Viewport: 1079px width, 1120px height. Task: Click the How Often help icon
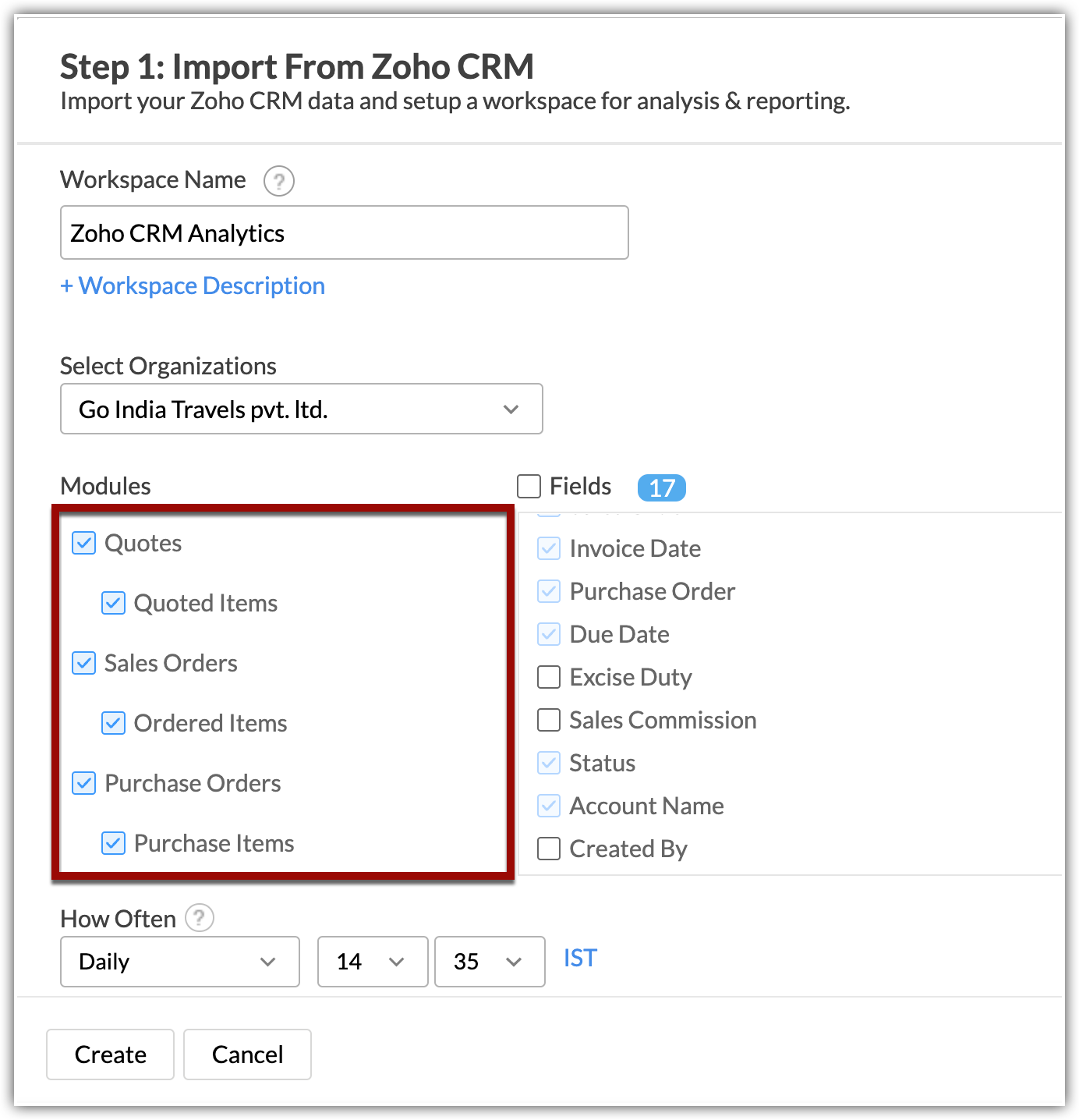point(200,918)
